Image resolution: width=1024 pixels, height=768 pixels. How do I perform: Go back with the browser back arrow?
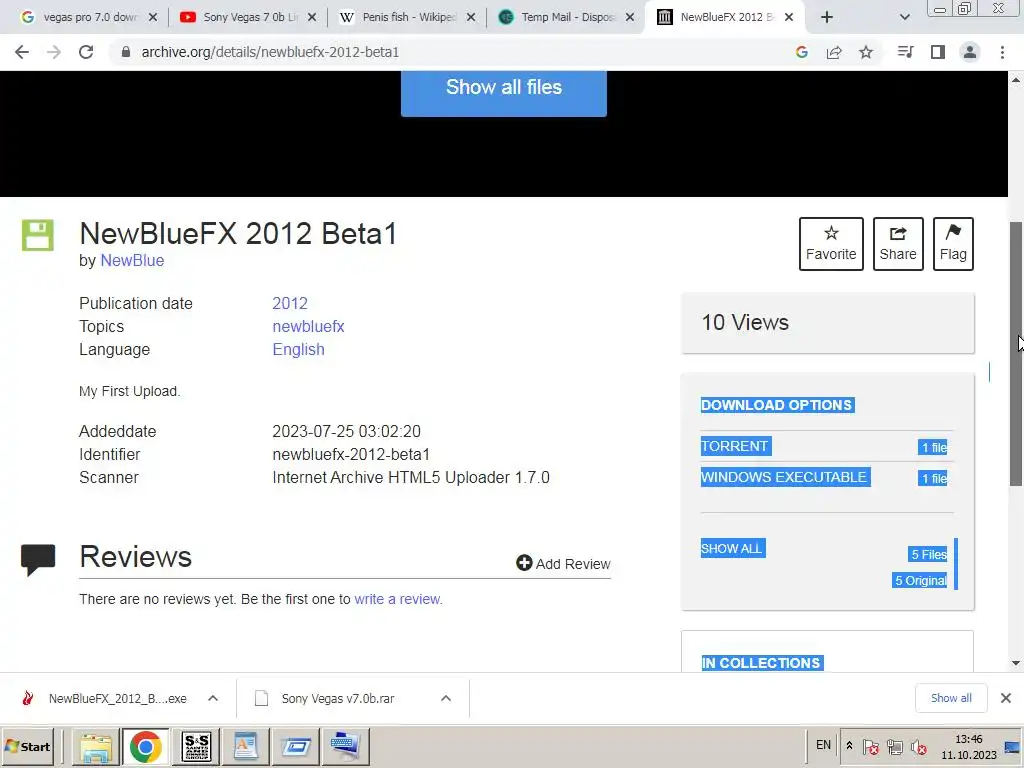tap(22, 52)
